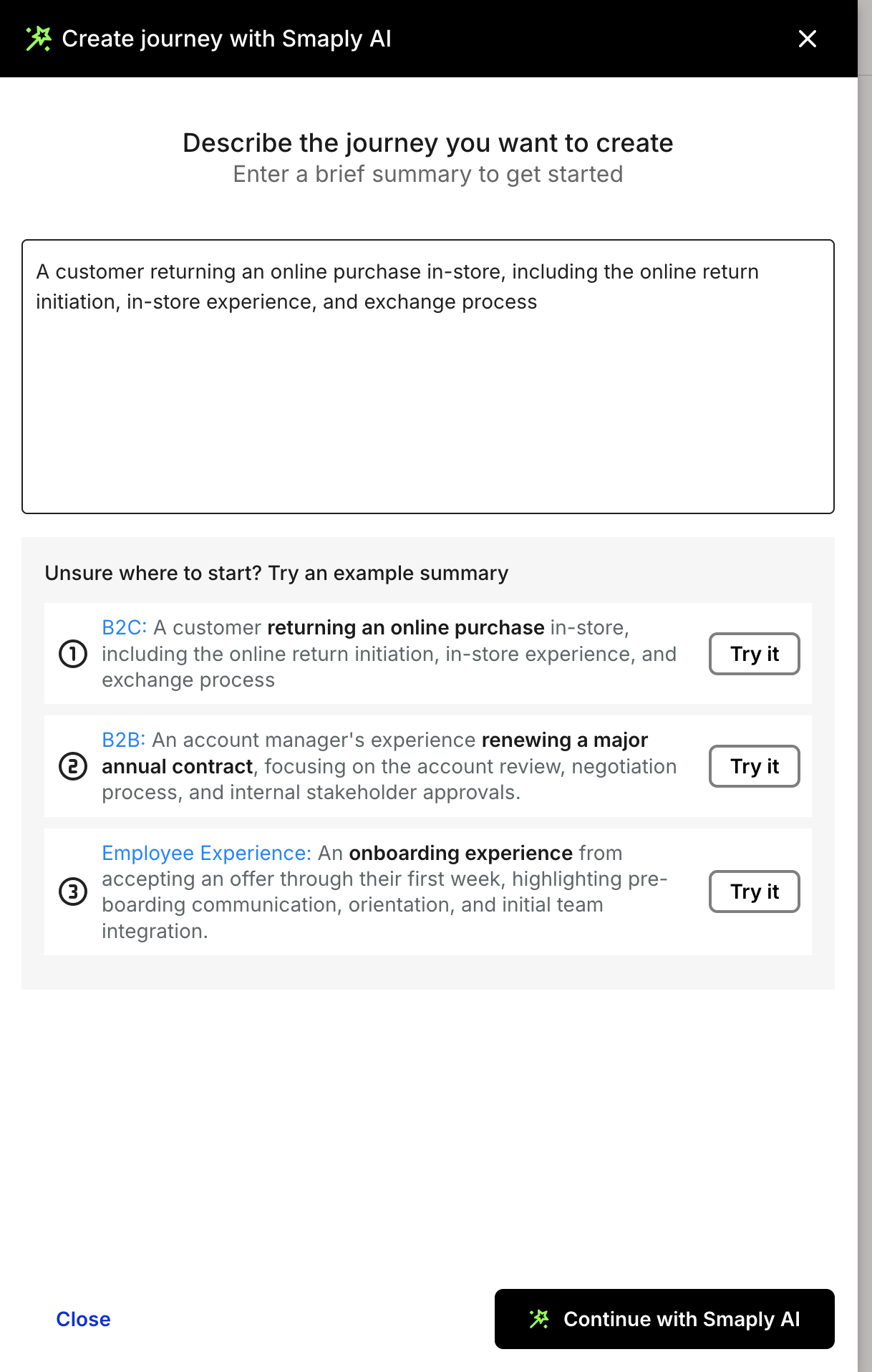The image size is (872, 1372).
Task: Click the "Describe the journey you want to create" heading
Action: (428, 143)
